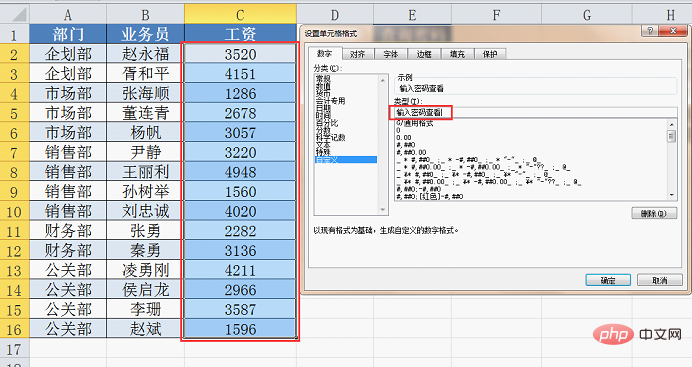692x367 pixels.
Task: Select the 财务部 cell in row 11
Action: pos(68,231)
